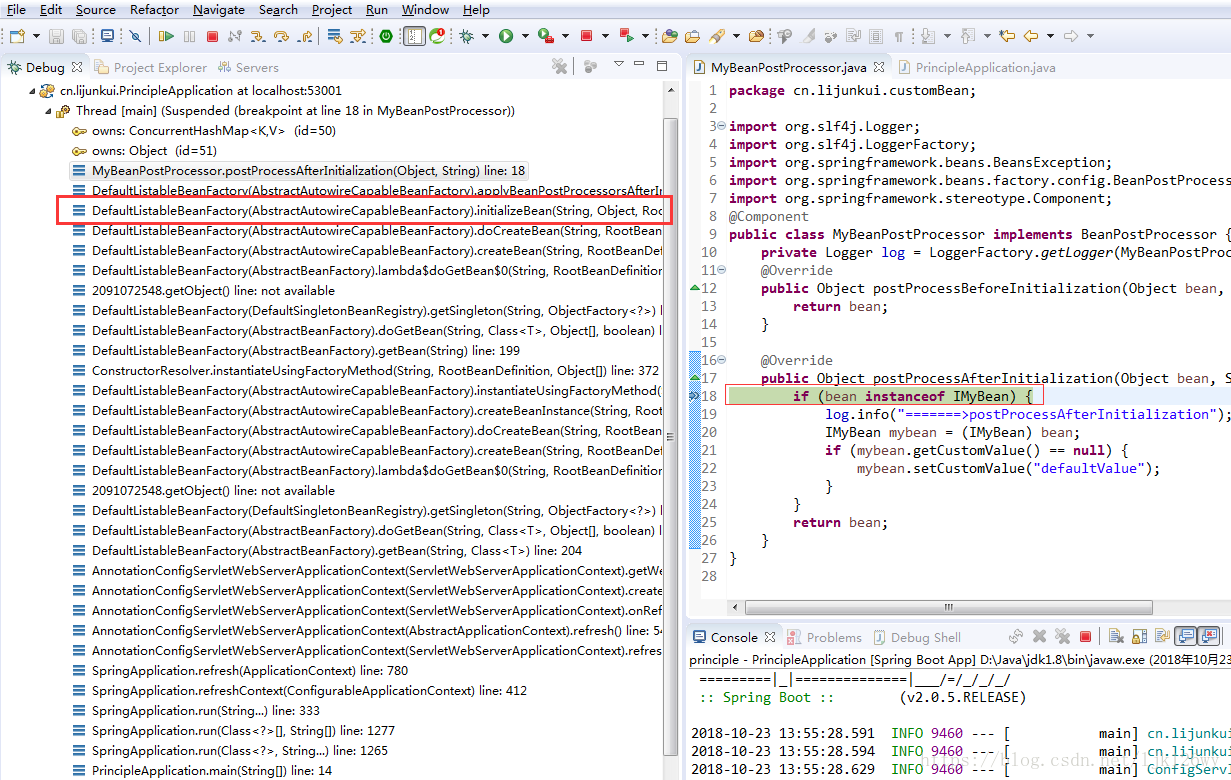Click the Remove All Terminated Launches button
This screenshot has height=780, width=1231.
pyautogui.click(x=559, y=66)
